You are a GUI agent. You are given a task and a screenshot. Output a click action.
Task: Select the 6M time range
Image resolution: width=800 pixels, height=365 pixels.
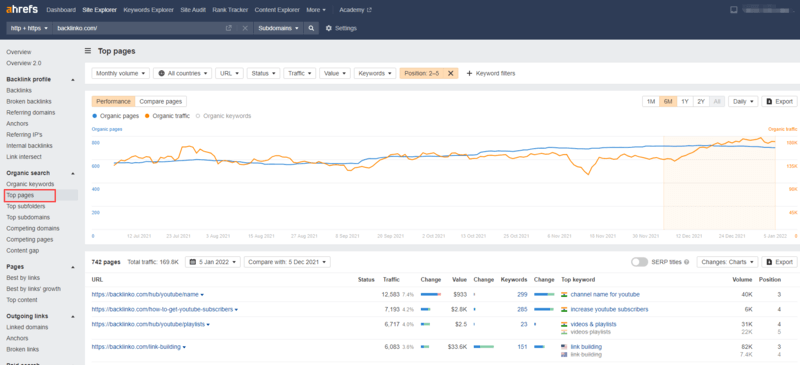668,102
